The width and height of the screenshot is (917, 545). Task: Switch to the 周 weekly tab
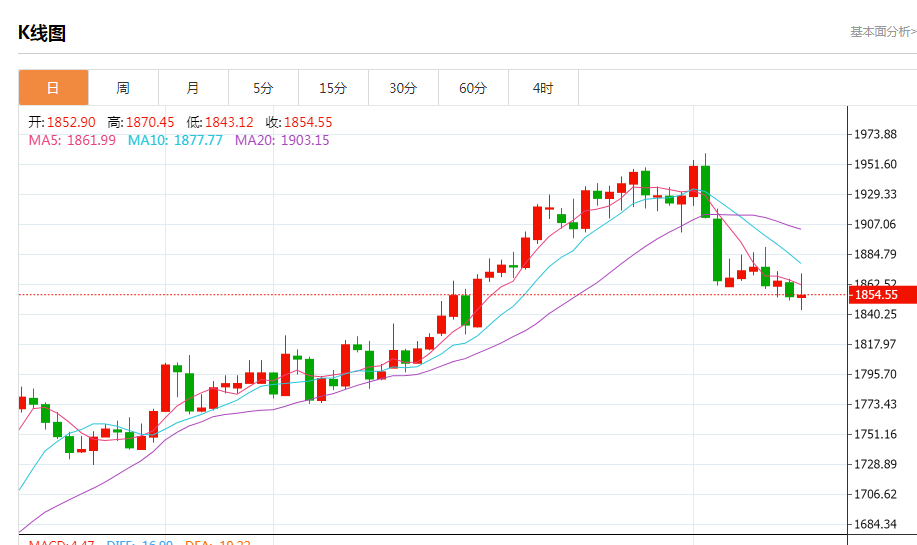point(123,88)
